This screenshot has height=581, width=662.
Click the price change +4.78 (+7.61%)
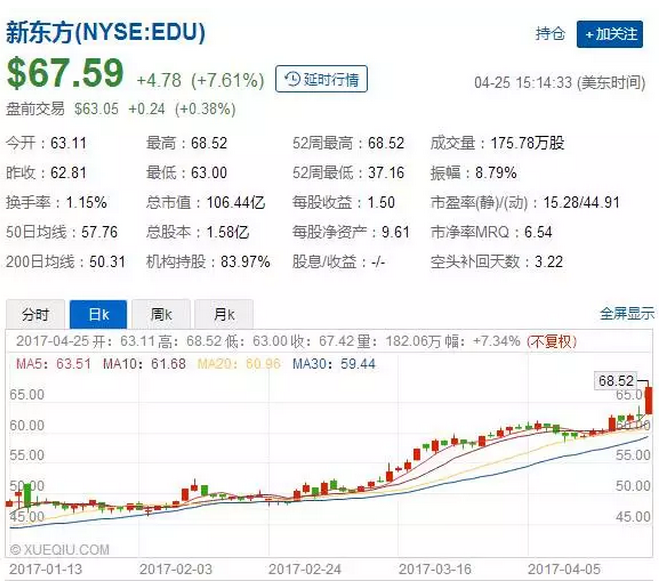coord(201,80)
